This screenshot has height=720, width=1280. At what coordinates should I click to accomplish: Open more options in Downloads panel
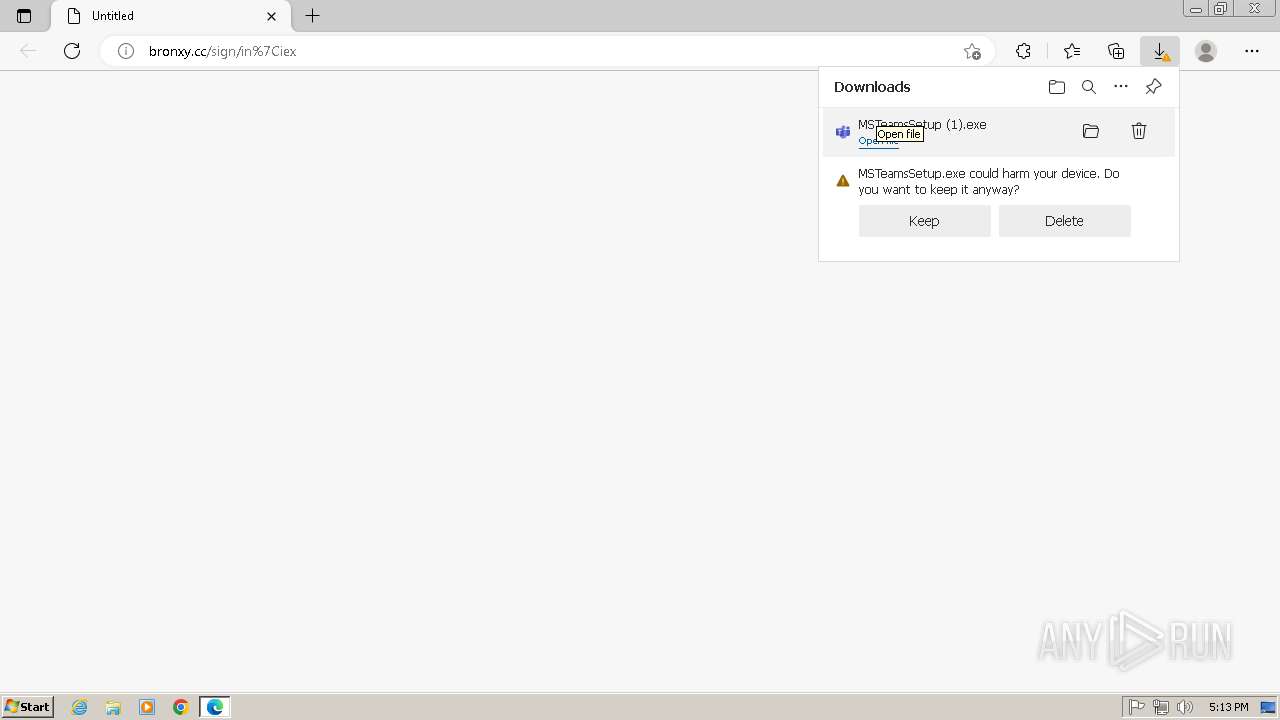(1121, 87)
